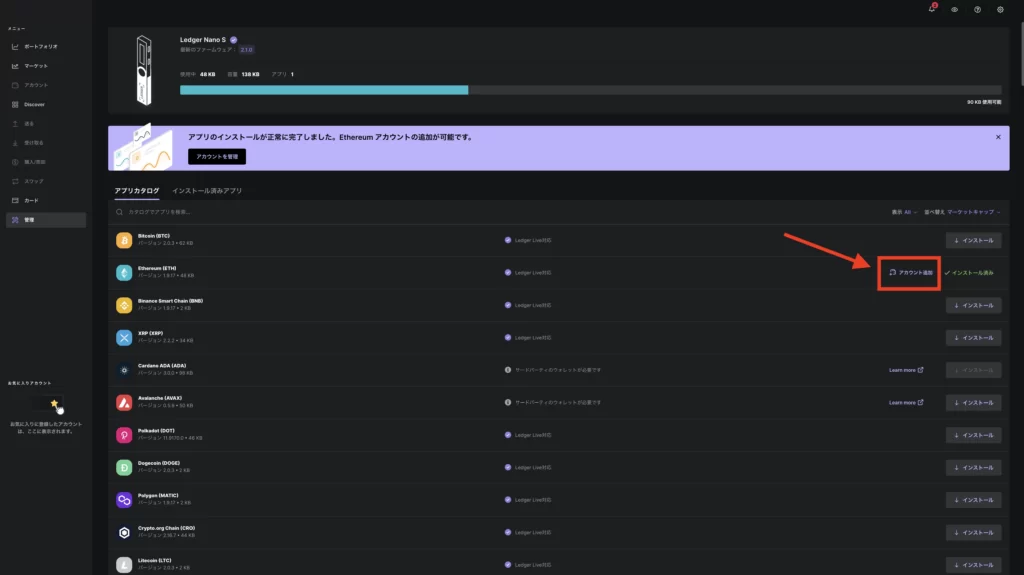Install the Avalanche (AVAX) app
Viewport: 1024px width, 575px height.
(973, 402)
